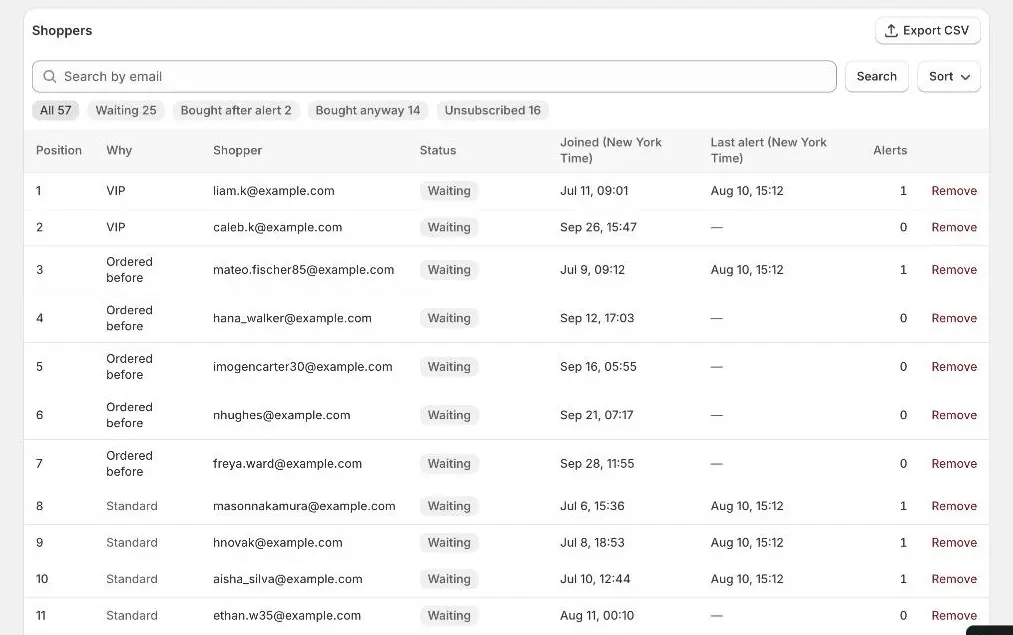Click the Joined (New York Time) header
Screen dimensions: 1013x635
click(611, 150)
